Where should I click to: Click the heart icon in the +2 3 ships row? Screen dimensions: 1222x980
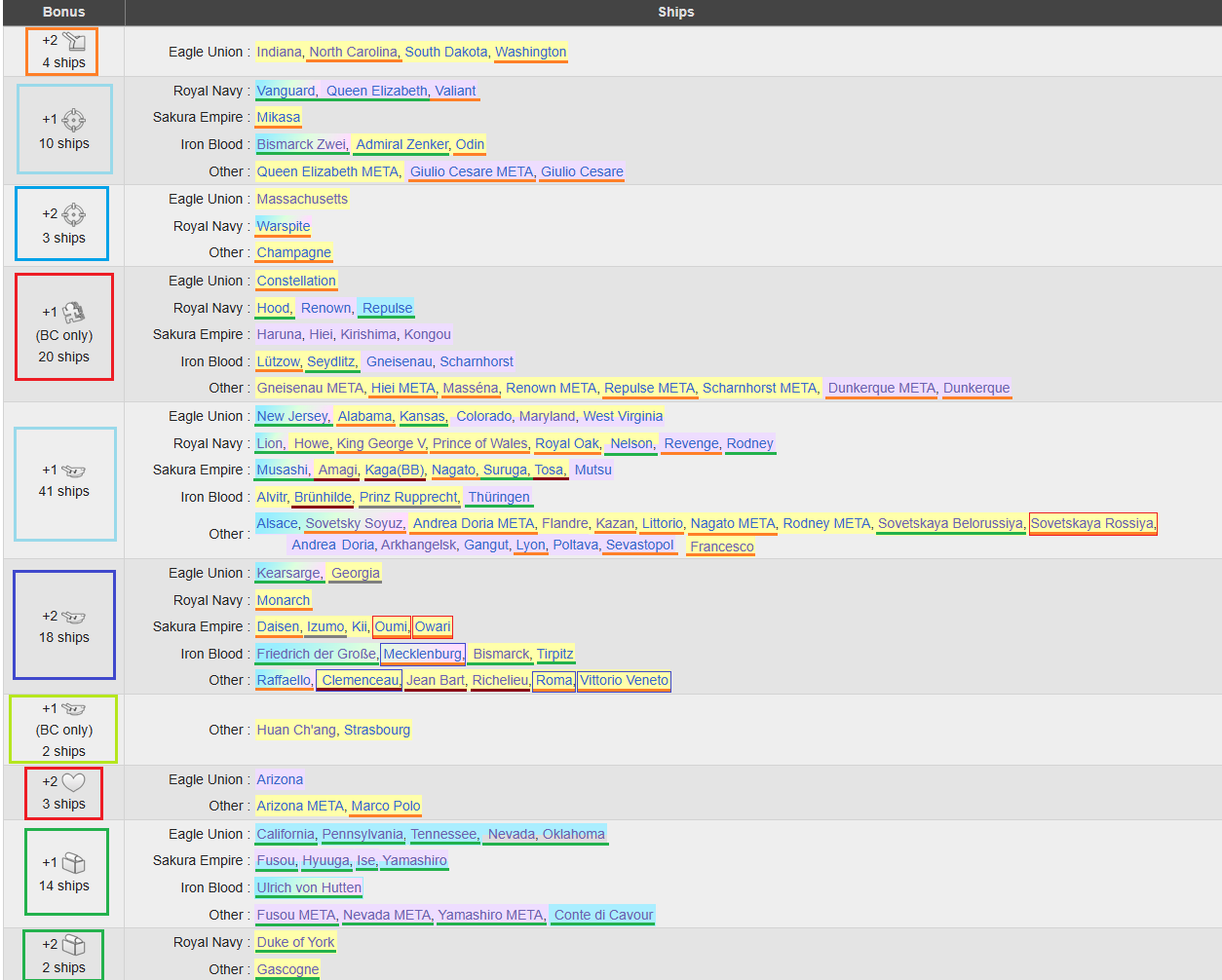click(x=73, y=781)
